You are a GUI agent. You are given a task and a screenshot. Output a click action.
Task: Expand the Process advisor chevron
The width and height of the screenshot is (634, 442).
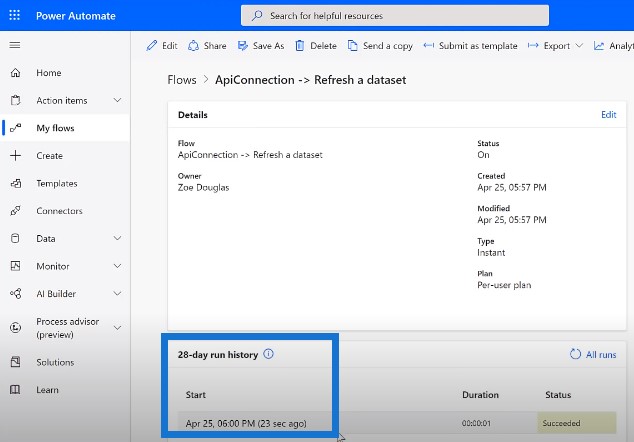pos(117,328)
